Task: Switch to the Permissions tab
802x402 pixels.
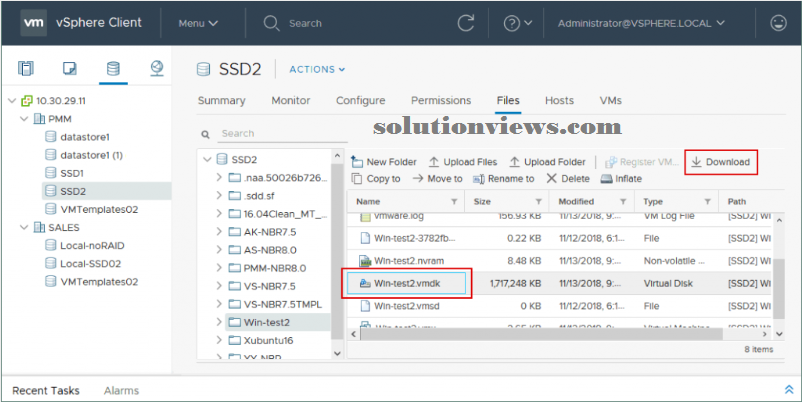Action: tap(441, 101)
